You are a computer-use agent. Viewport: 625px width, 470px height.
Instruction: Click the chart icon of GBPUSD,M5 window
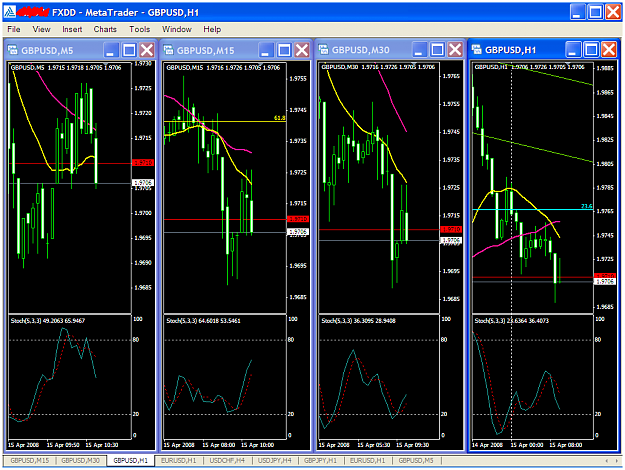(x=12, y=50)
